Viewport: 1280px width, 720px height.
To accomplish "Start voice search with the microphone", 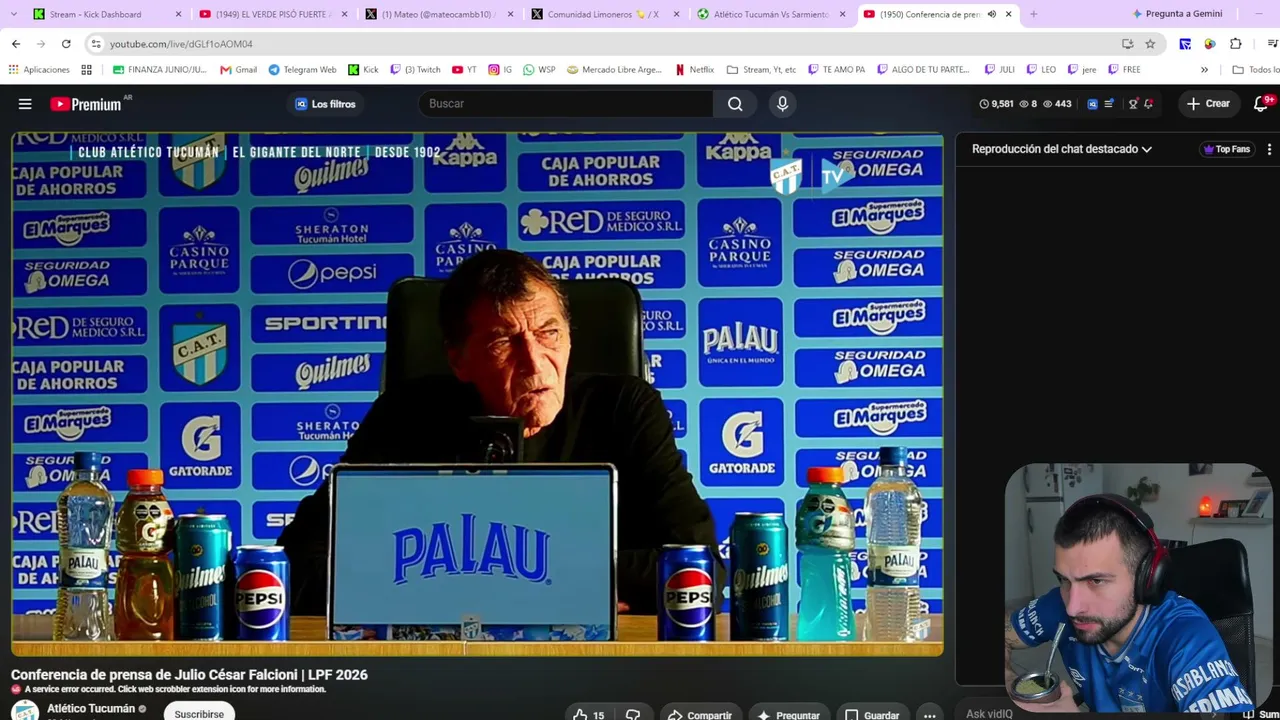I will pos(782,104).
